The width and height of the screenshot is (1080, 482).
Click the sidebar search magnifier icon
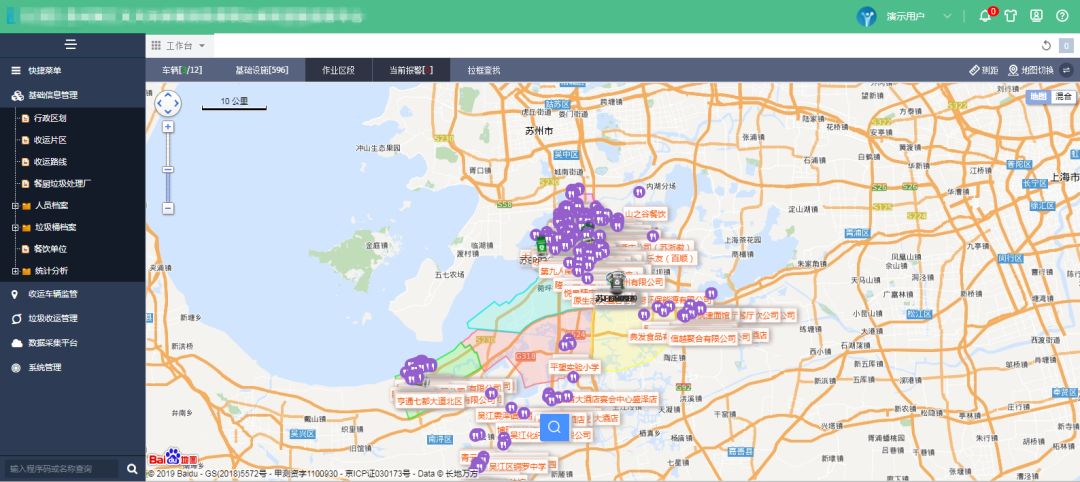[x=132, y=468]
